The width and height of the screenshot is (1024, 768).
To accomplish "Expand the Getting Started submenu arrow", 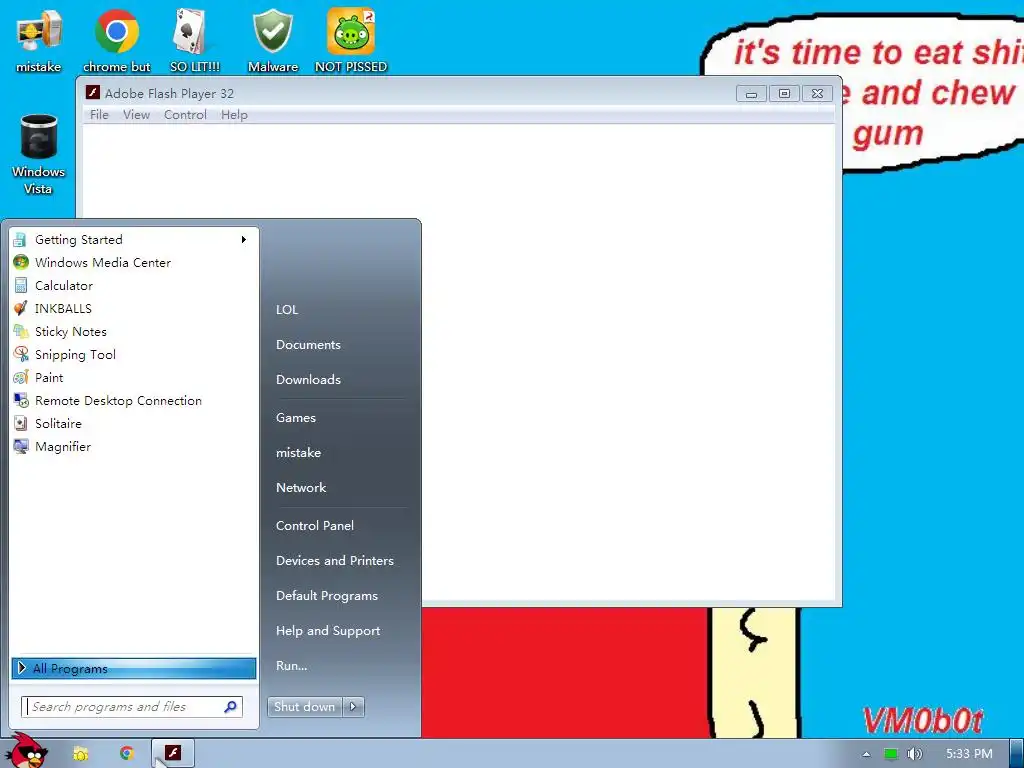I will point(244,240).
